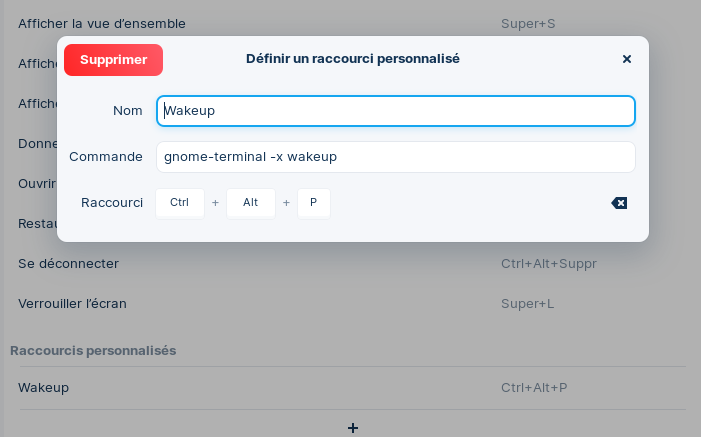
Task: Select the Afficher la vue d'ensemble row
Action: [x=102, y=23]
